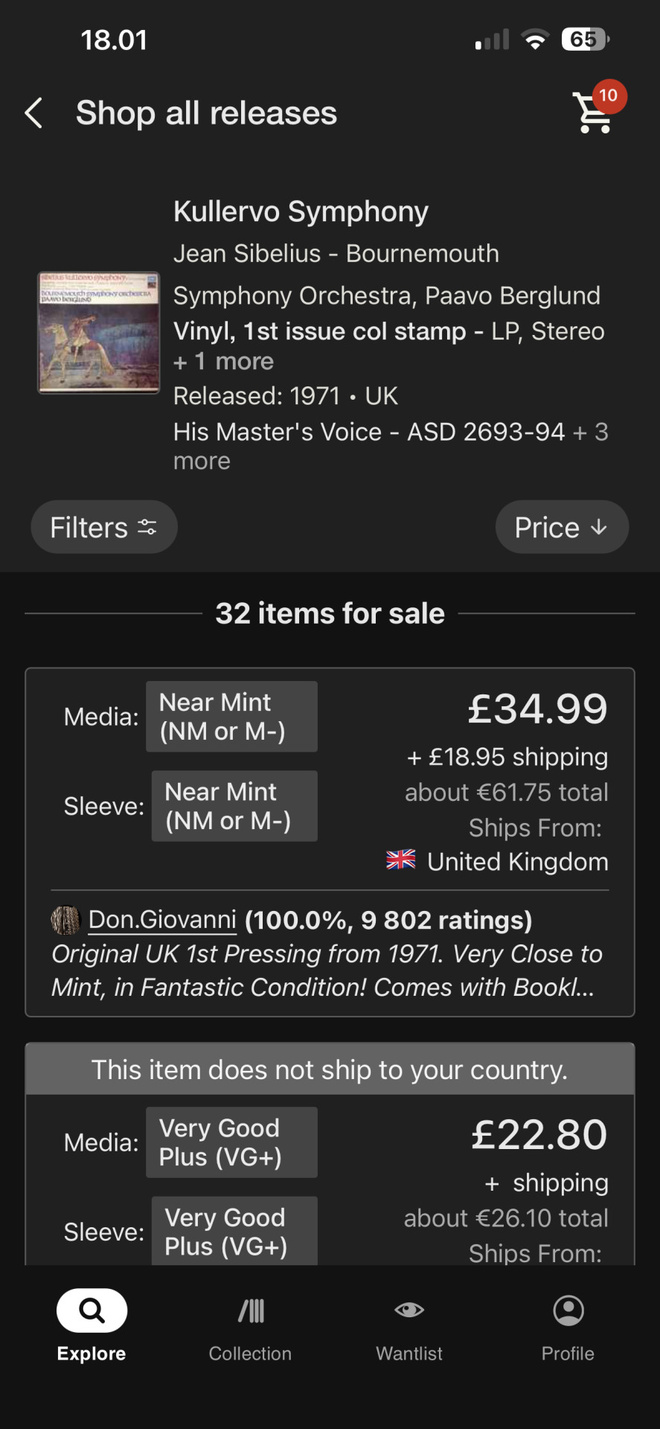Open the Collection records icon
Viewport: 660px width, 1429px height.
pos(250,1310)
